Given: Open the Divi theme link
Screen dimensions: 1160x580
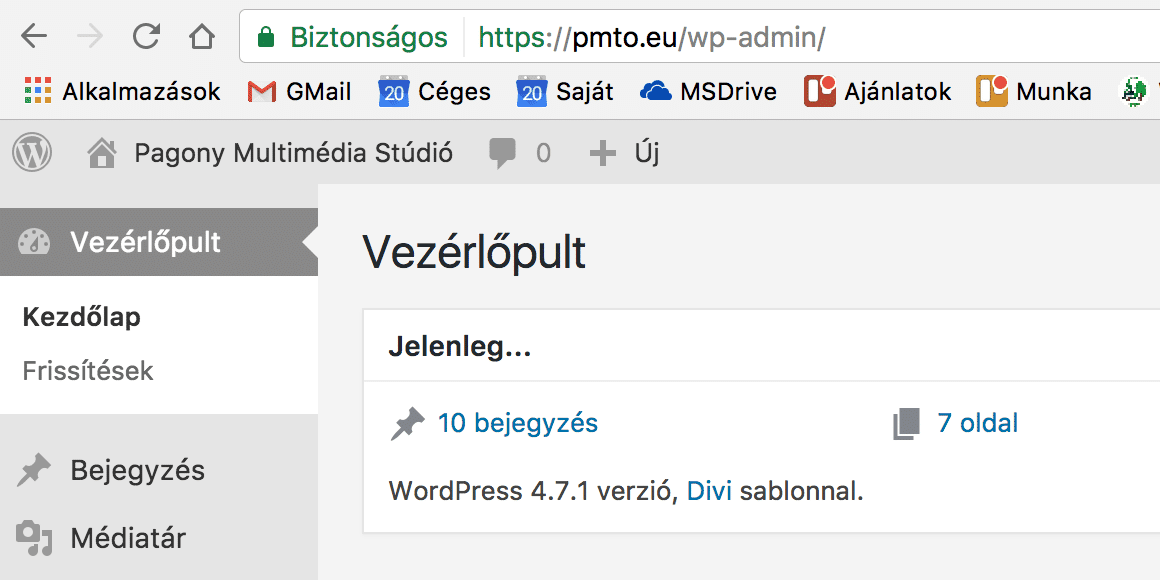Looking at the screenshot, I should coord(709,491).
